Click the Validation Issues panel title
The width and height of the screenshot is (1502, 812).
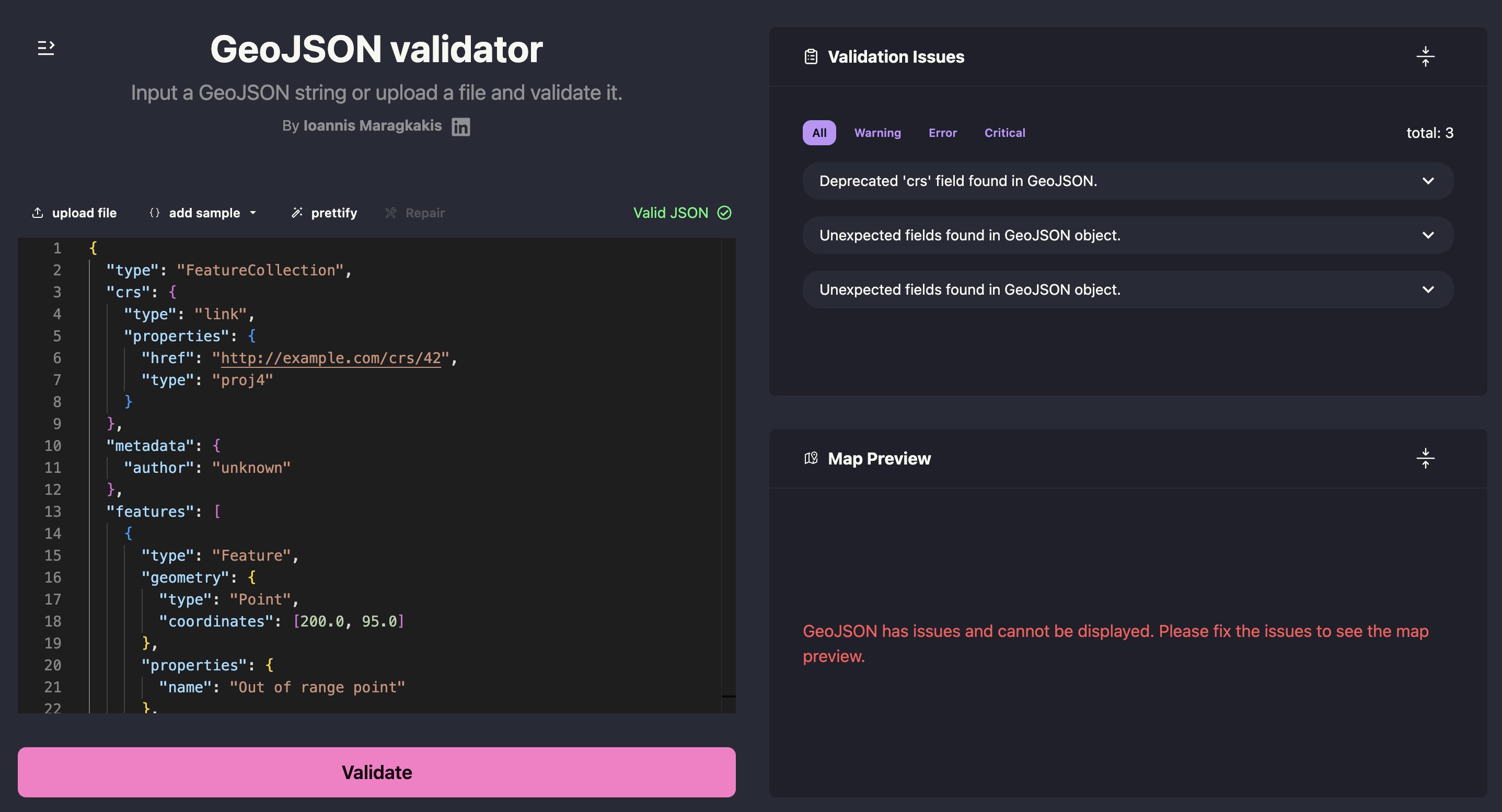896,56
